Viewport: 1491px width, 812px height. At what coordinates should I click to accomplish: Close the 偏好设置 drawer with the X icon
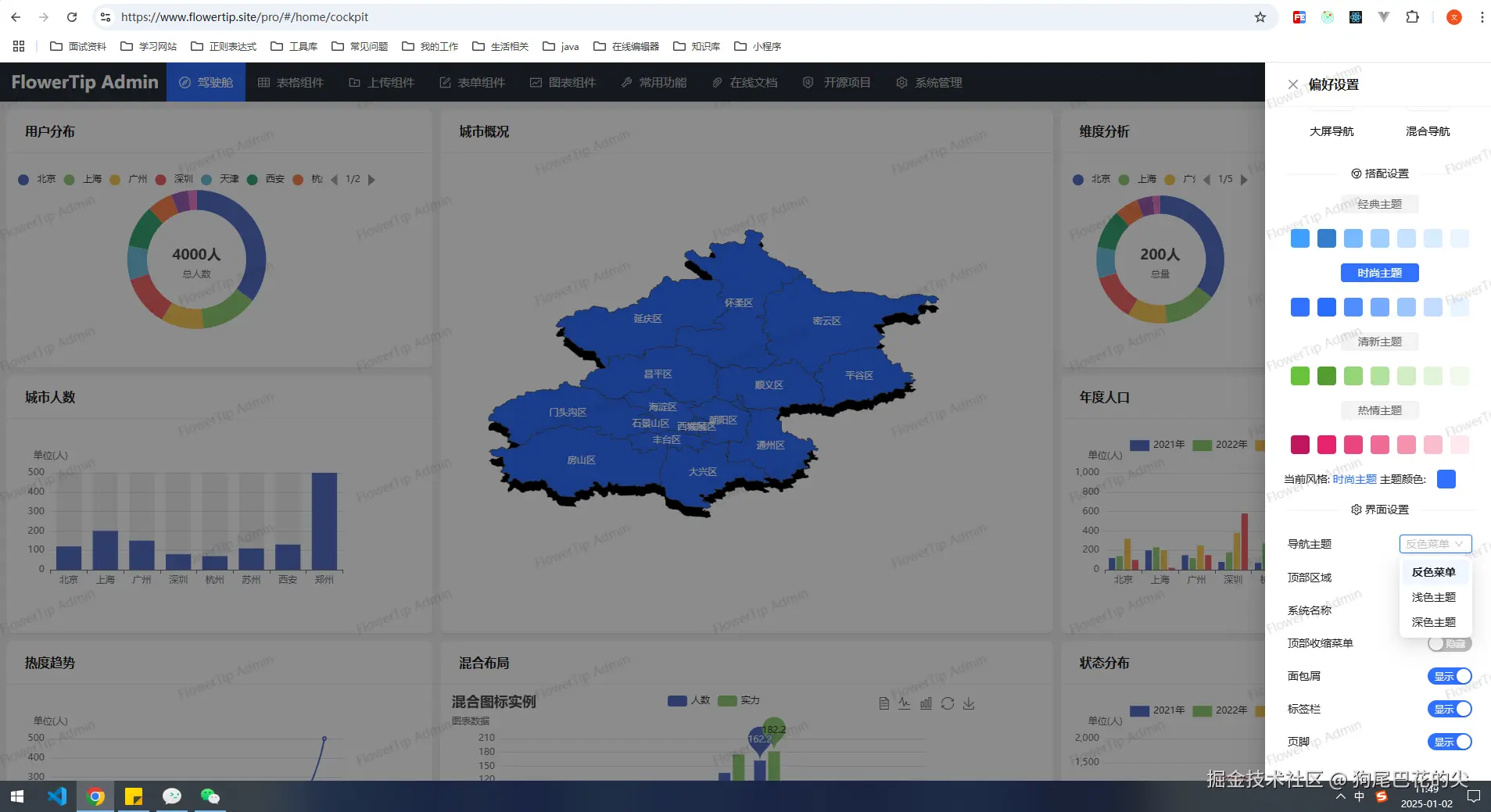1292,84
